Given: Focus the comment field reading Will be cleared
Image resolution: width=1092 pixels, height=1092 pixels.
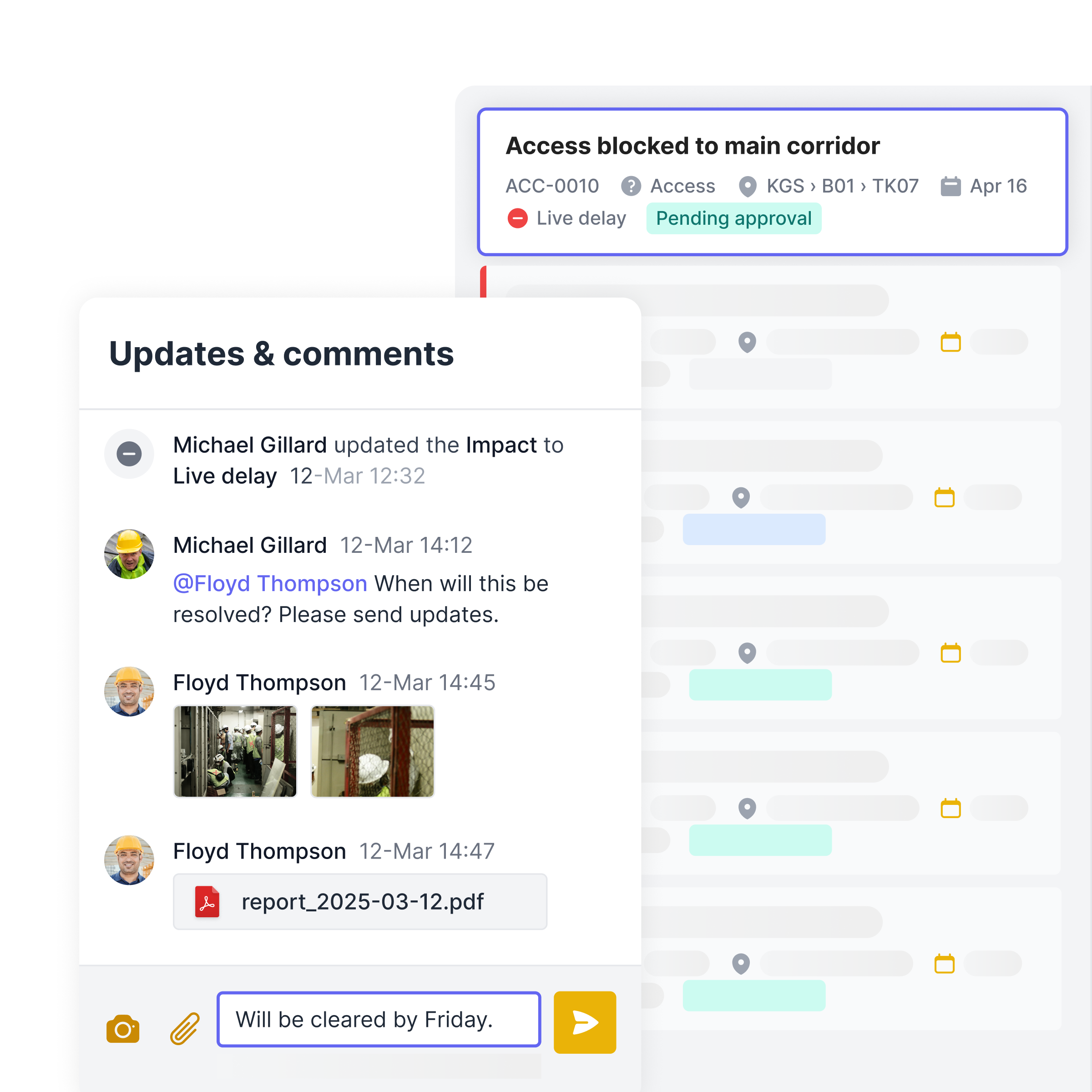Looking at the screenshot, I should click(379, 1019).
